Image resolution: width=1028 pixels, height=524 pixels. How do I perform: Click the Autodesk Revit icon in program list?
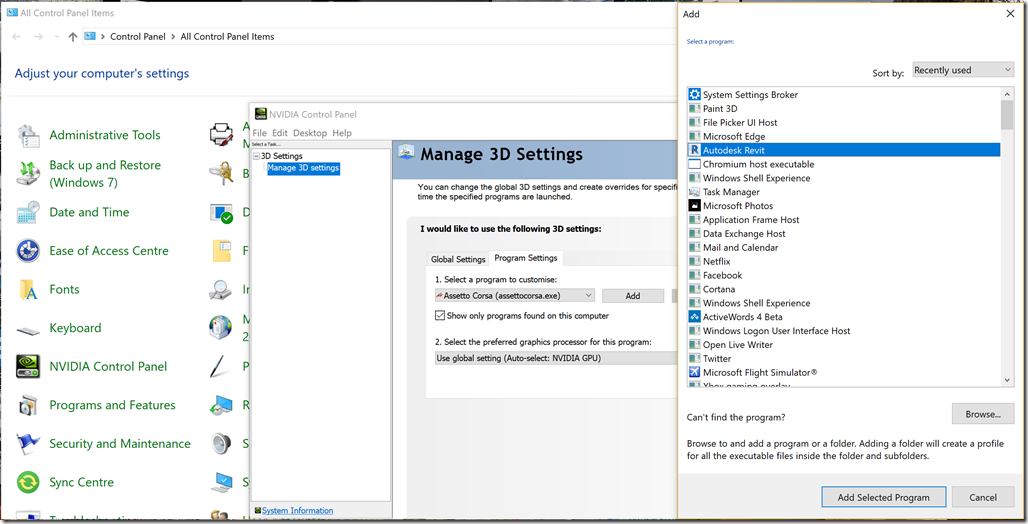pyautogui.click(x=694, y=150)
